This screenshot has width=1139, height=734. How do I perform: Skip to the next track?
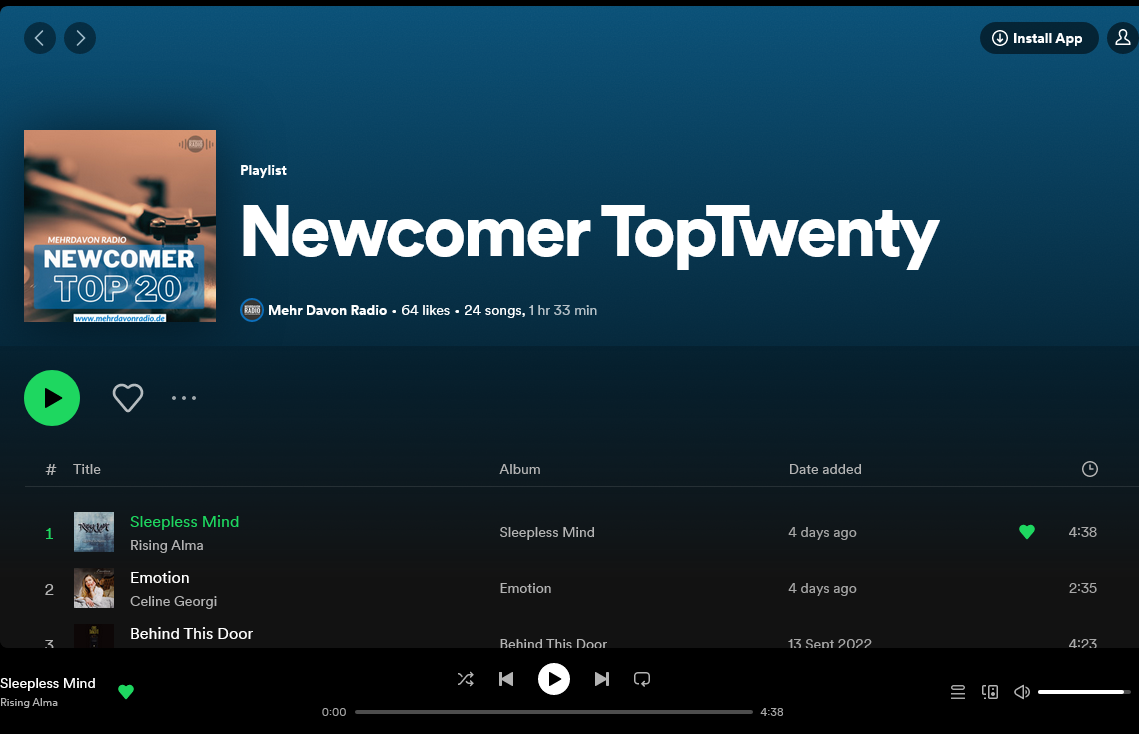[601, 679]
